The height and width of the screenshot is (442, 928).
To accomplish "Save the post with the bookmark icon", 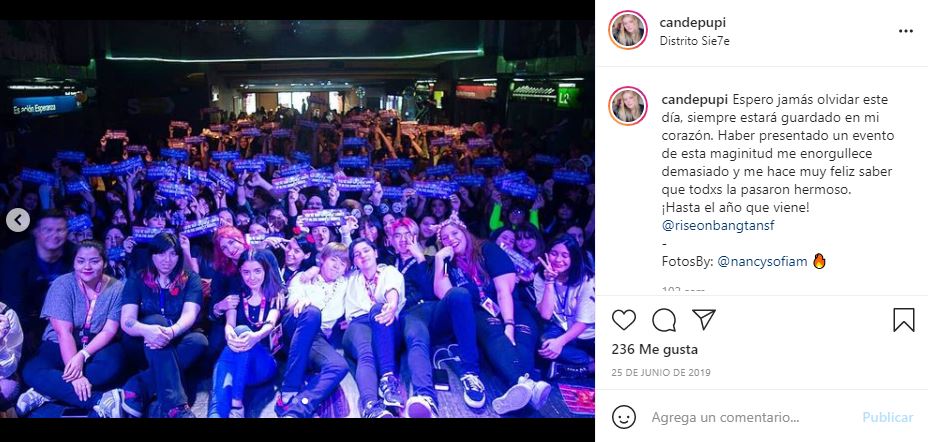I will click(x=904, y=320).
